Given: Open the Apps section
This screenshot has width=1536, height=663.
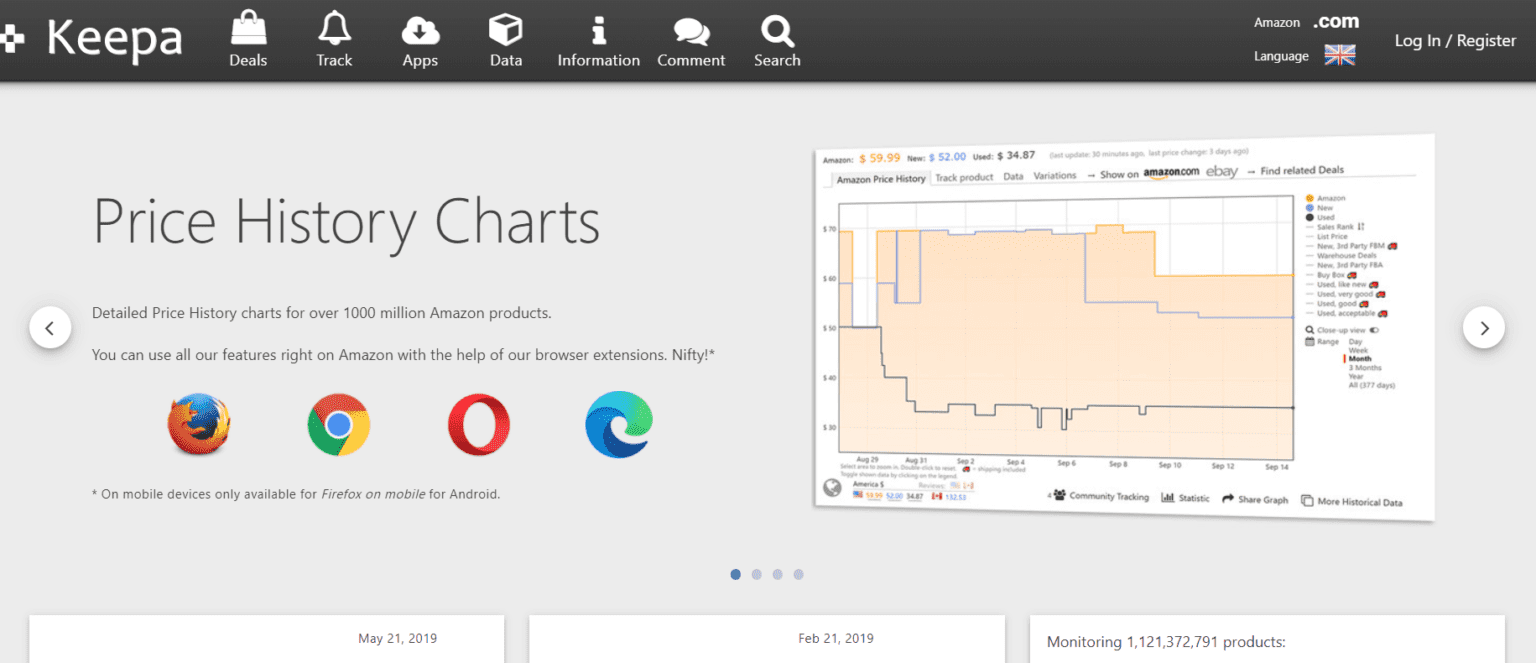Looking at the screenshot, I should [420, 38].
